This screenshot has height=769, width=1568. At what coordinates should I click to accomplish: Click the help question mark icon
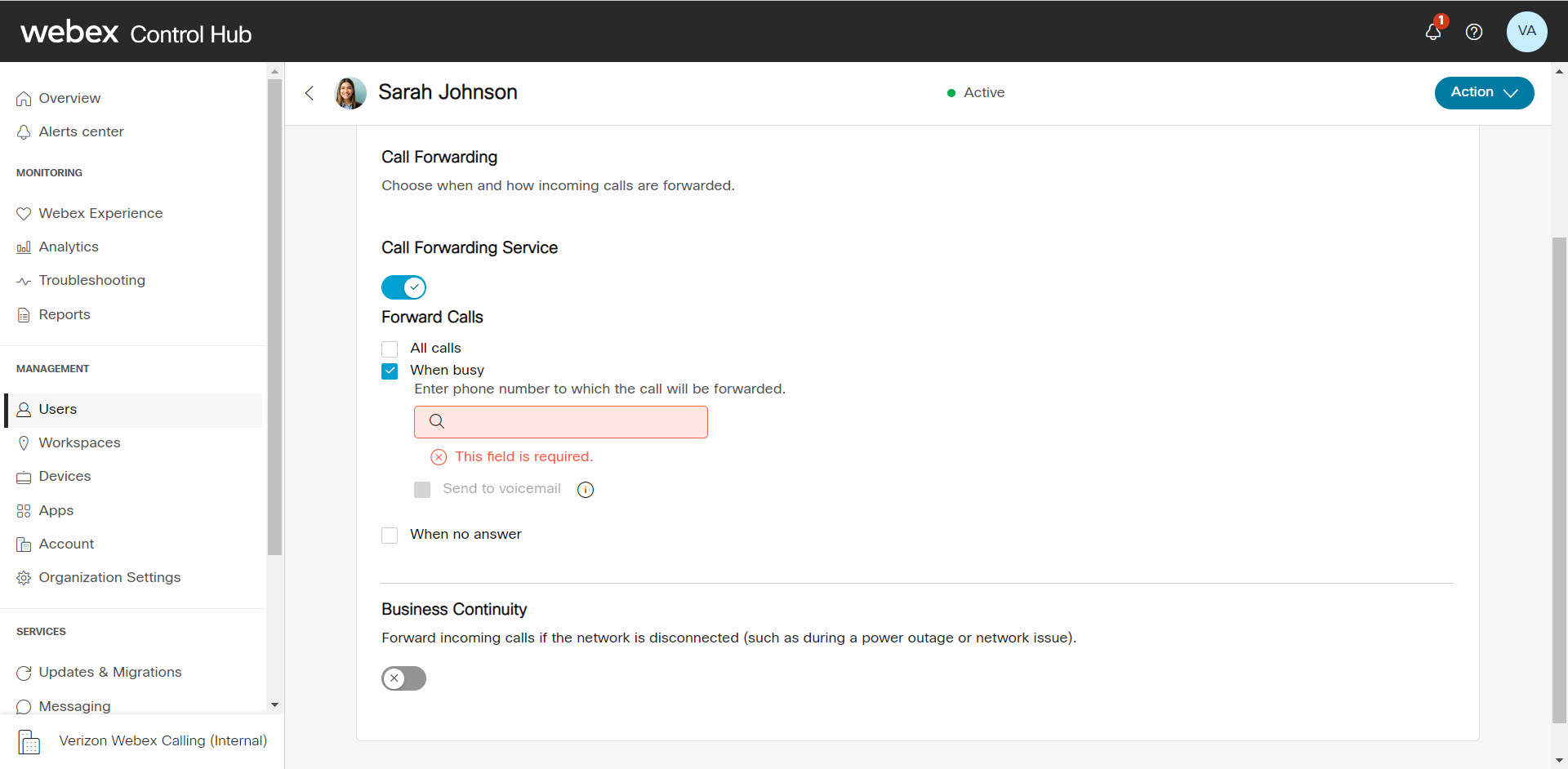(x=1474, y=32)
